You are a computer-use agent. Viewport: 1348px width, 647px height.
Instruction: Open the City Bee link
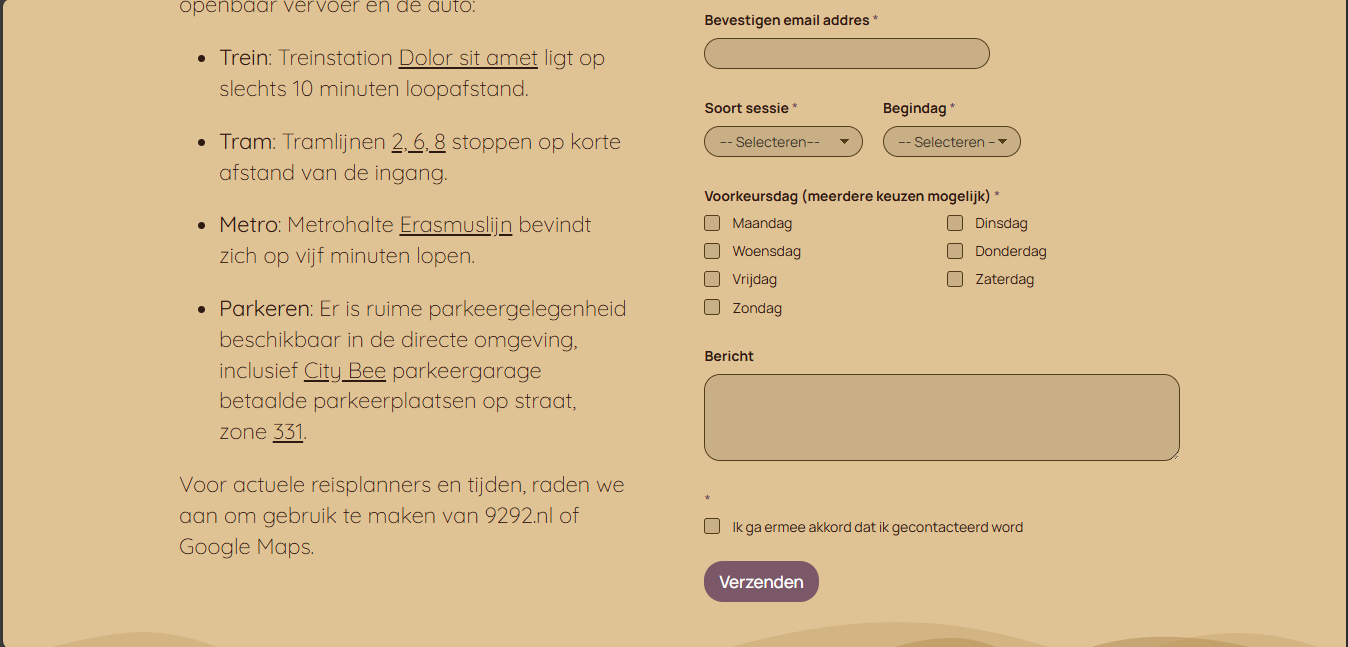click(x=345, y=371)
